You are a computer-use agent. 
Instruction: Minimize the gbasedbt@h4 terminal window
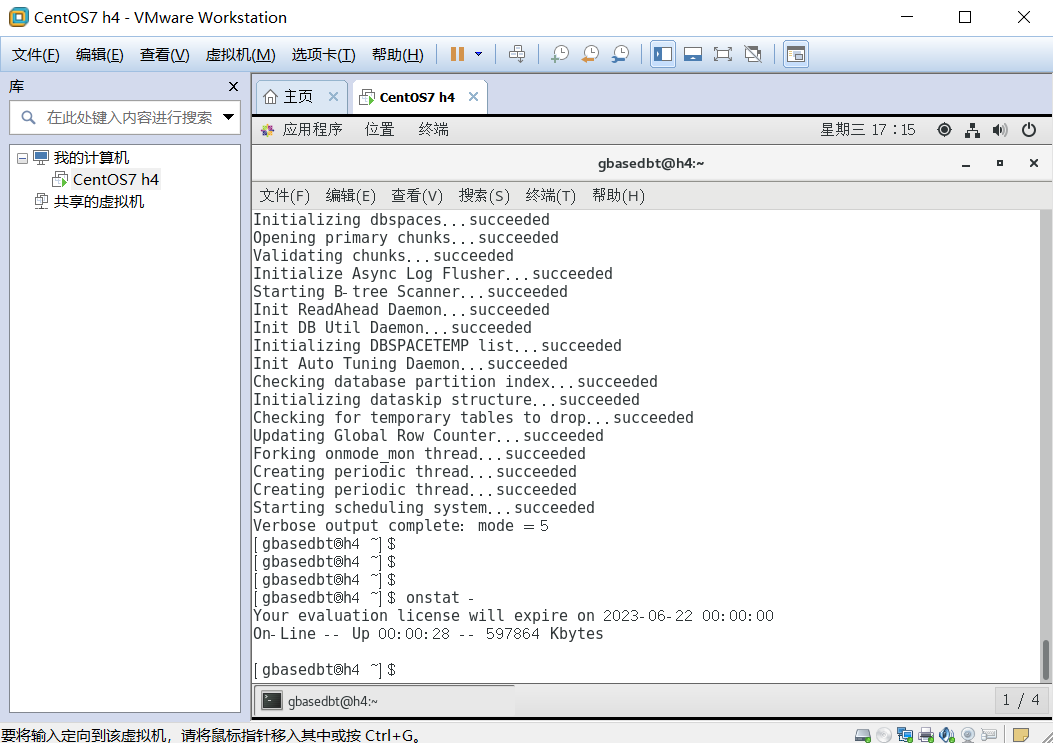(x=966, y=164)
